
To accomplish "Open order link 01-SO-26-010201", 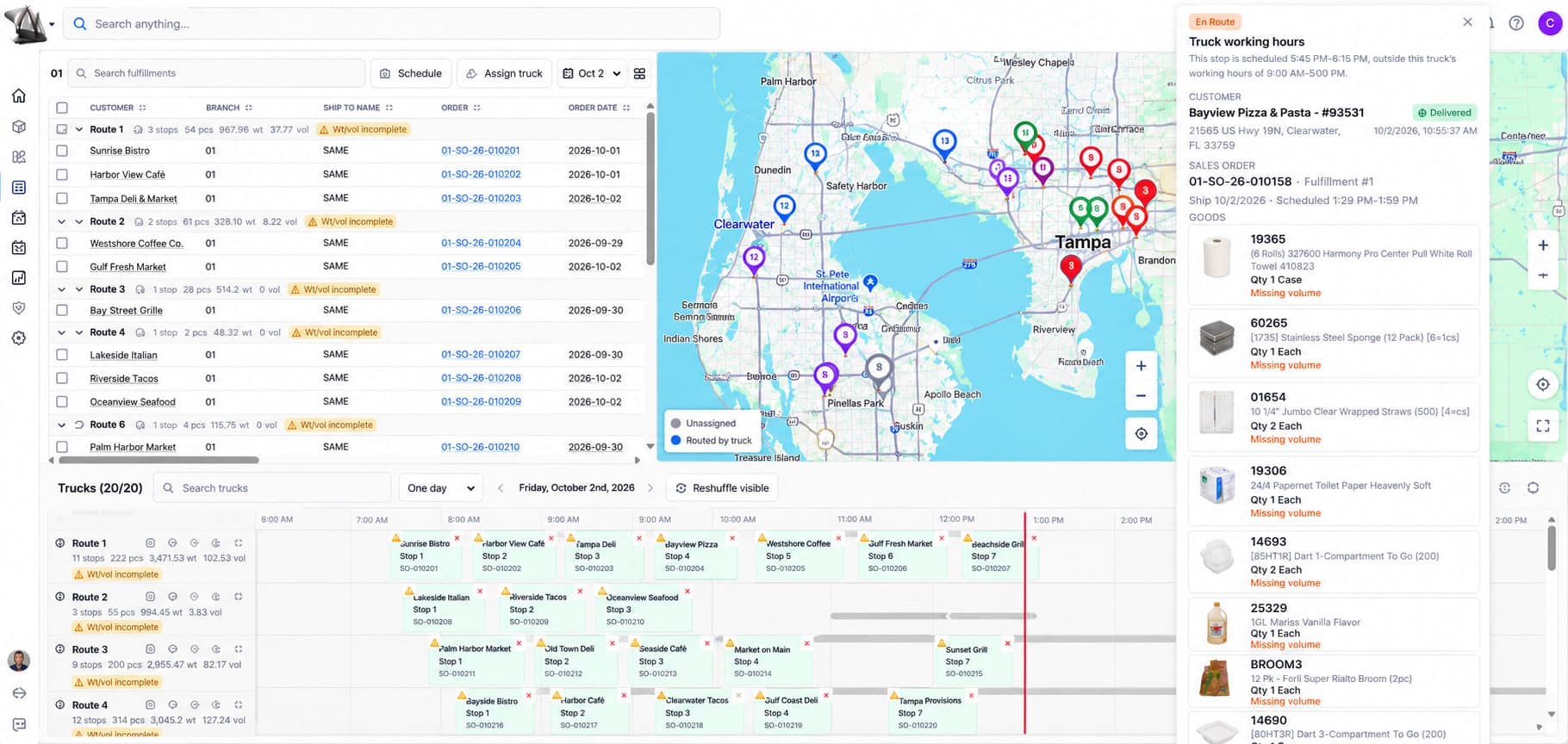I will click(481, 151).
